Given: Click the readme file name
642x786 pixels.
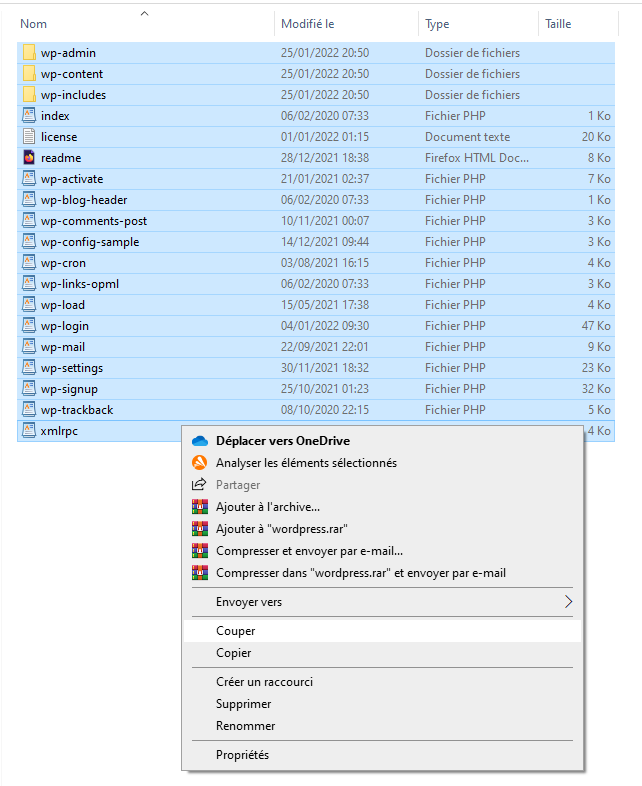Looking at the screenshot, I should pyautogui.click(x=61, y=158).
